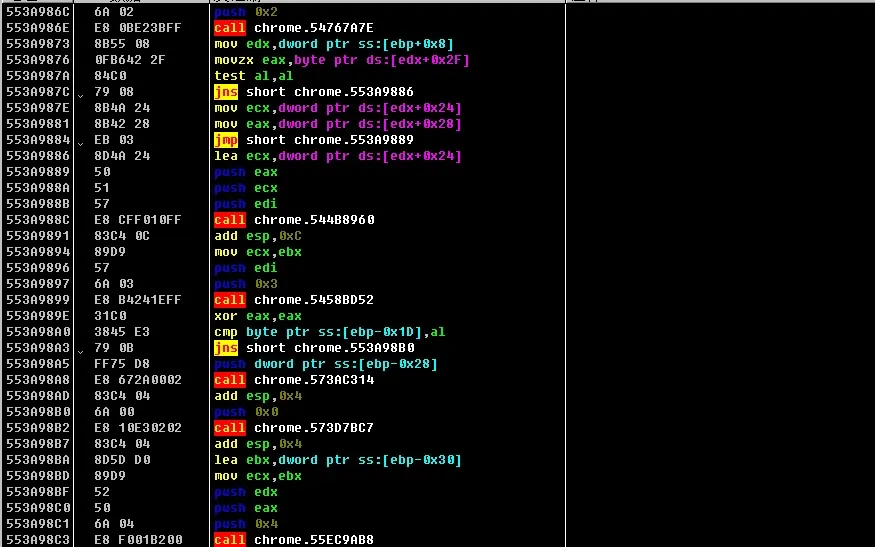Select the push 0x3 instruction
Image resolution: width=875 pixels, height=547 pixels.
(x=246, y=284)
